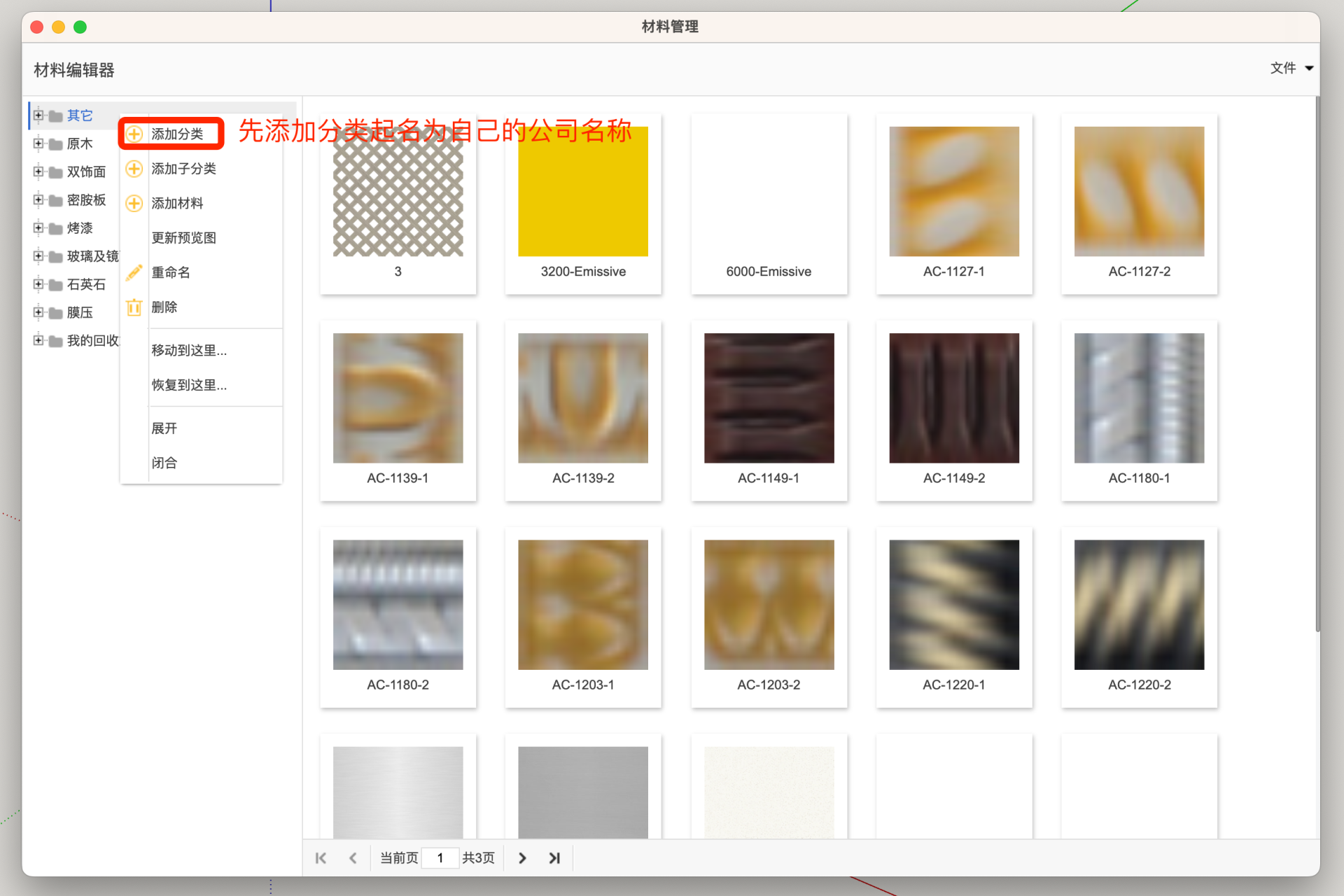Screen dimensions: 1344x896
Task: Choose 更新预览图 from context menu
Action: point(202,238)
